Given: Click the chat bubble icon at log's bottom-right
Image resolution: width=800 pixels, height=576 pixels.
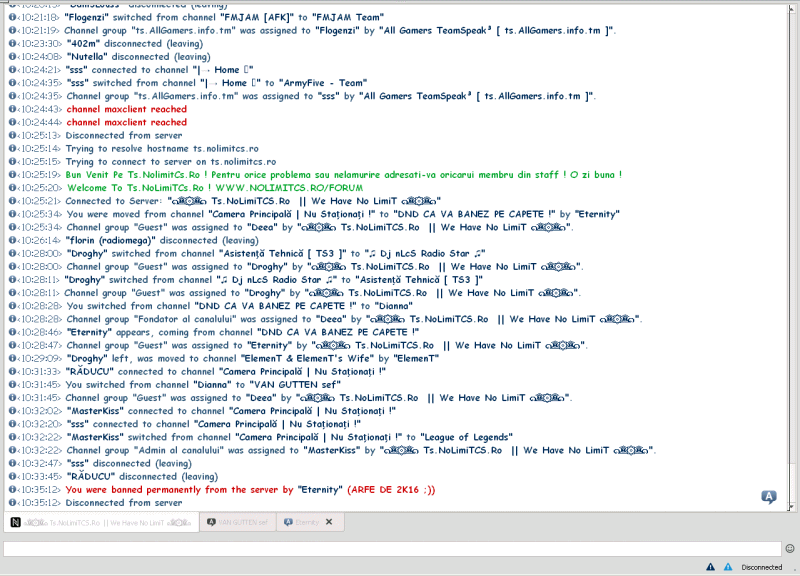Looking at the screenshot, I should pos(768,497).
